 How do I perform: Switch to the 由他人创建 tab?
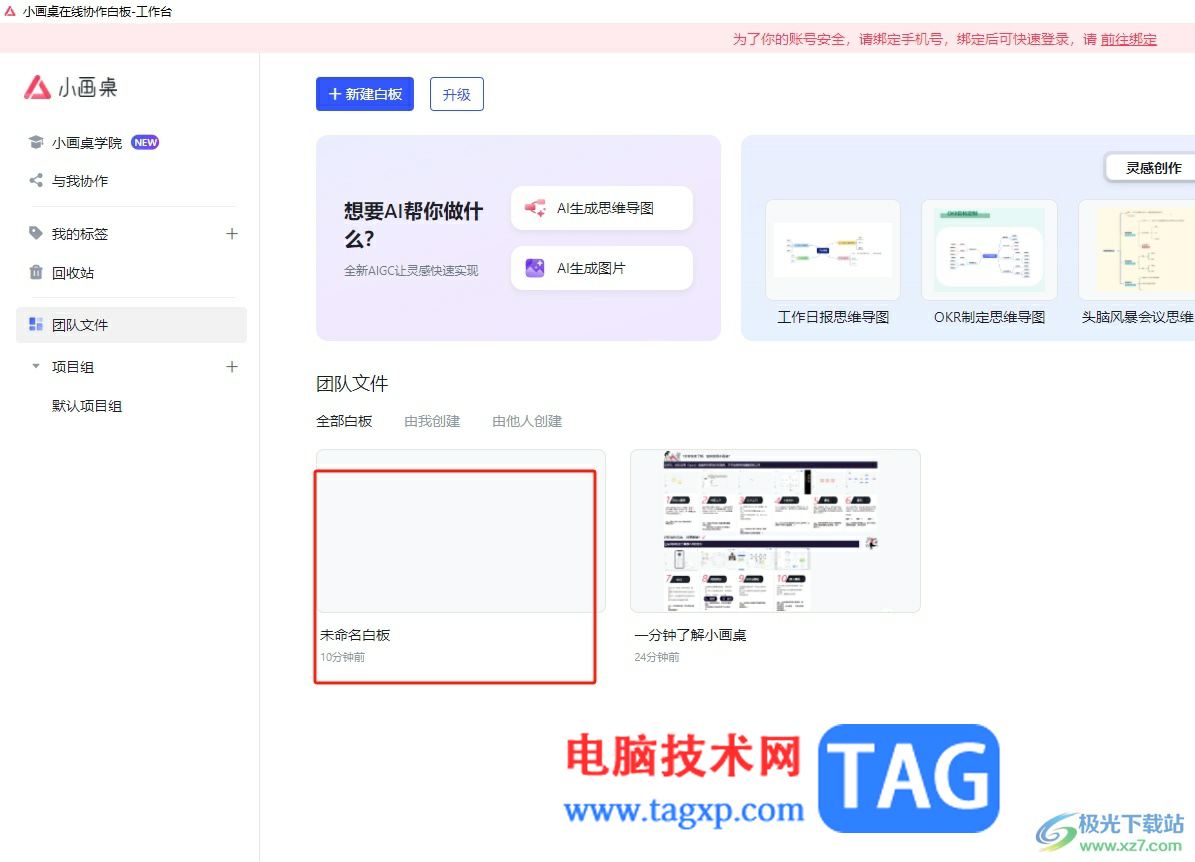pos(527,421)
